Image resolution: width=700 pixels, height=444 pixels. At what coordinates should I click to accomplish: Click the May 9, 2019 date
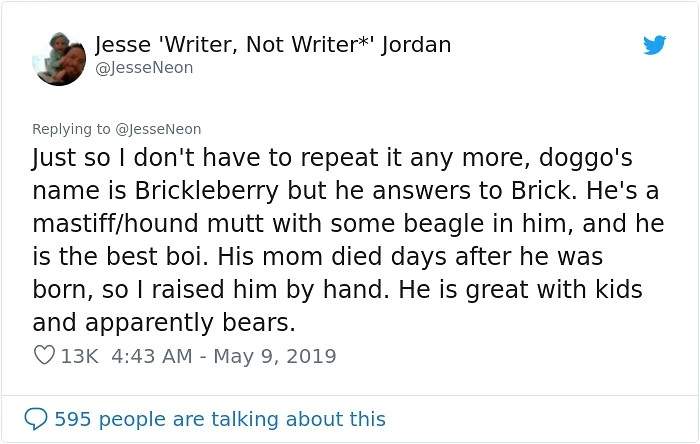click(x=273, y=355)
